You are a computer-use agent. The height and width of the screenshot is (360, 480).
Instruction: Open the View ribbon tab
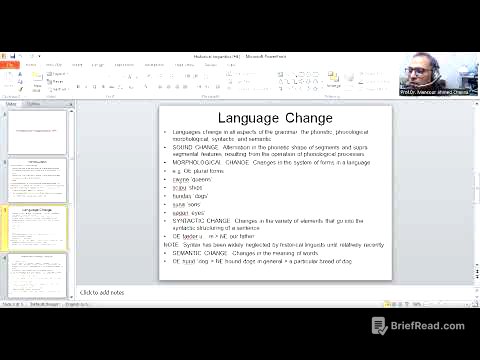tap(231, 65)
